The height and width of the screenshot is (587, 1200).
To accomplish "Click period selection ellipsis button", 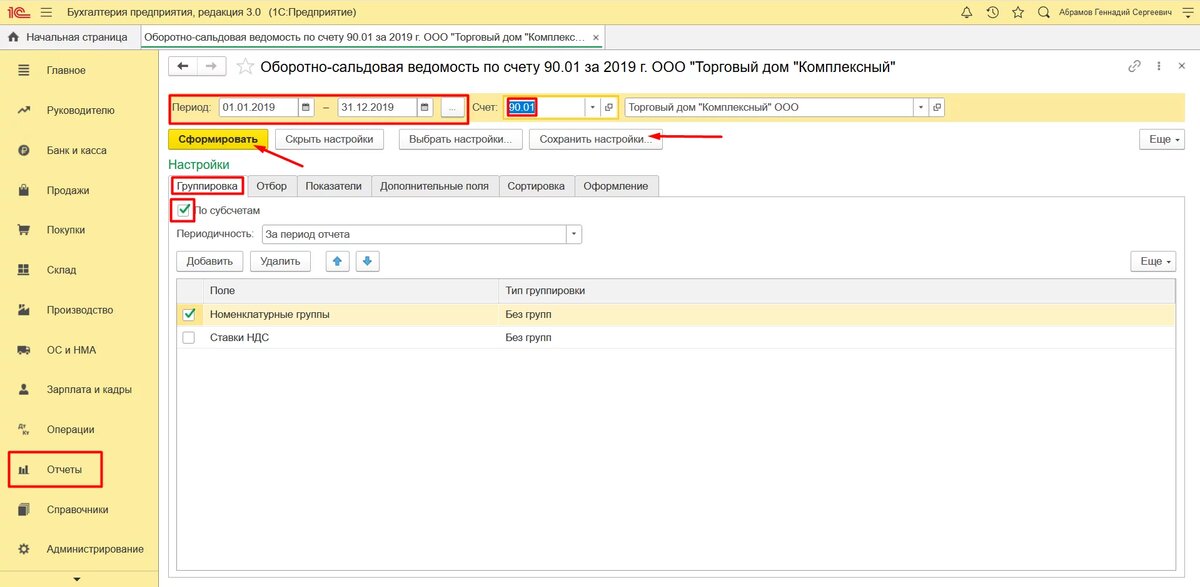I will [x=453, y=107].
